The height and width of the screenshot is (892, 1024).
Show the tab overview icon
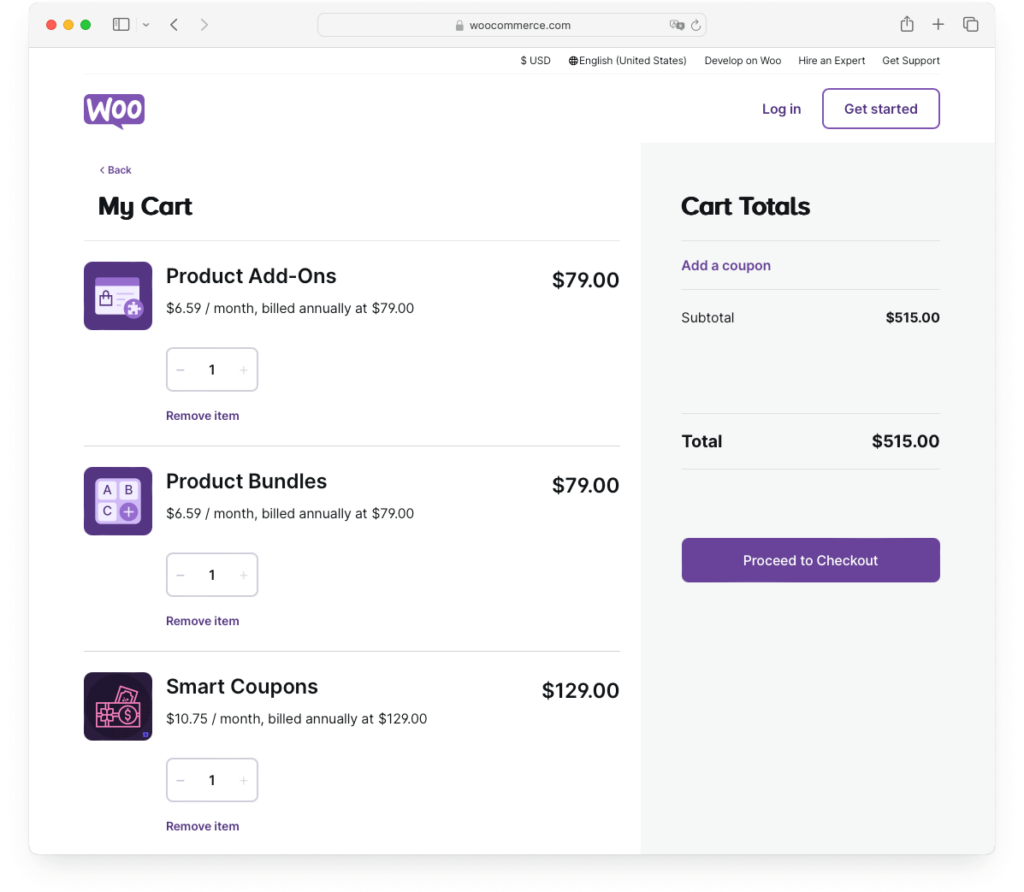(x=970, y=24)
